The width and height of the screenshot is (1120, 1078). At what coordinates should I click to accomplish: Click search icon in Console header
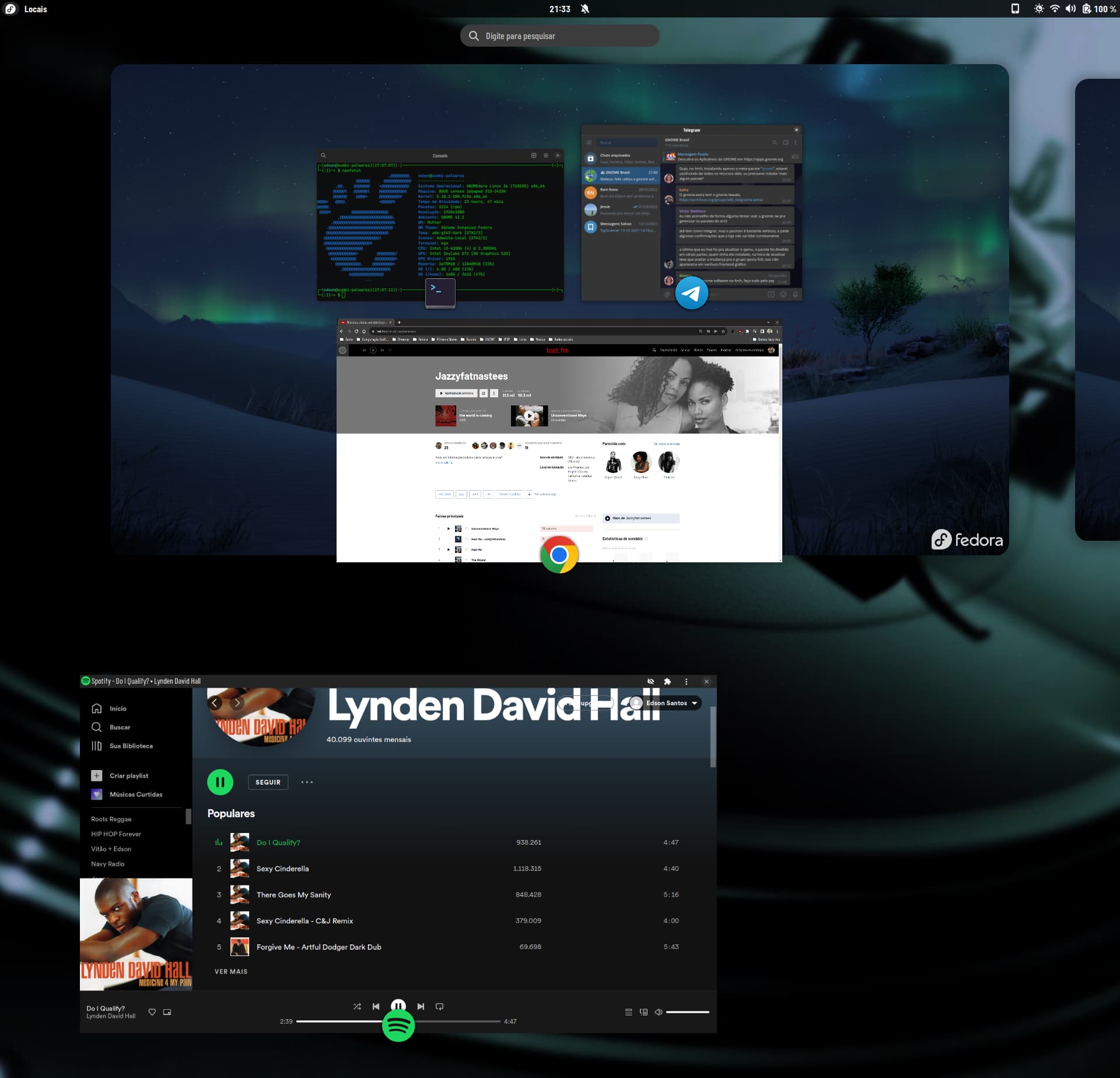(323, 156)
